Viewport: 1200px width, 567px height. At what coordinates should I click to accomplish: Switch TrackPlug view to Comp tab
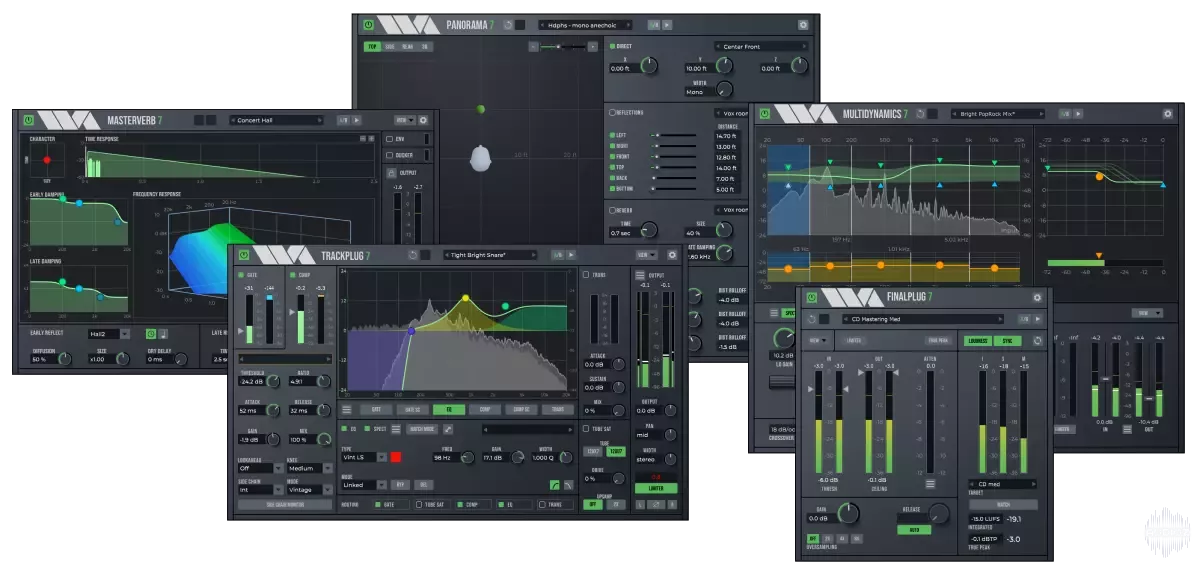tap(485, 409)
